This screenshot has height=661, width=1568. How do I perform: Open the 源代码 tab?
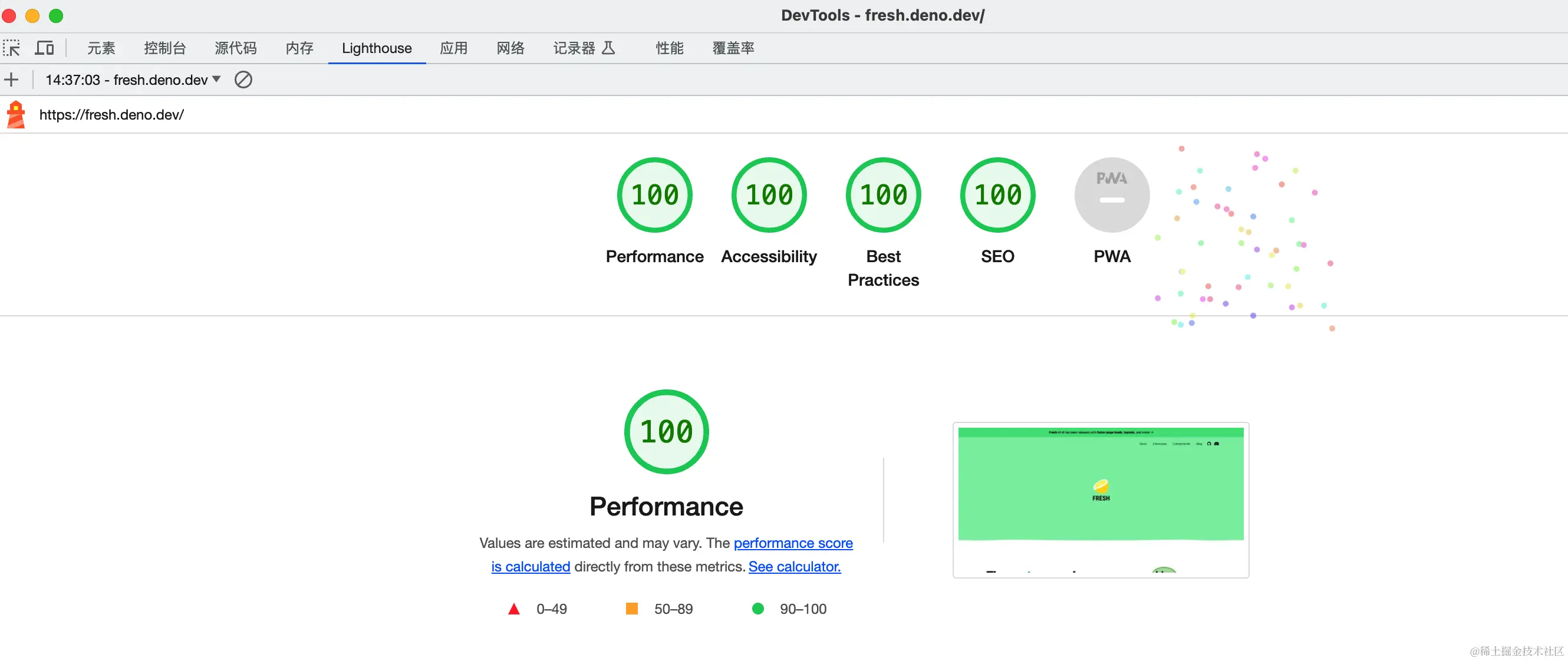(x=236, y=48)
